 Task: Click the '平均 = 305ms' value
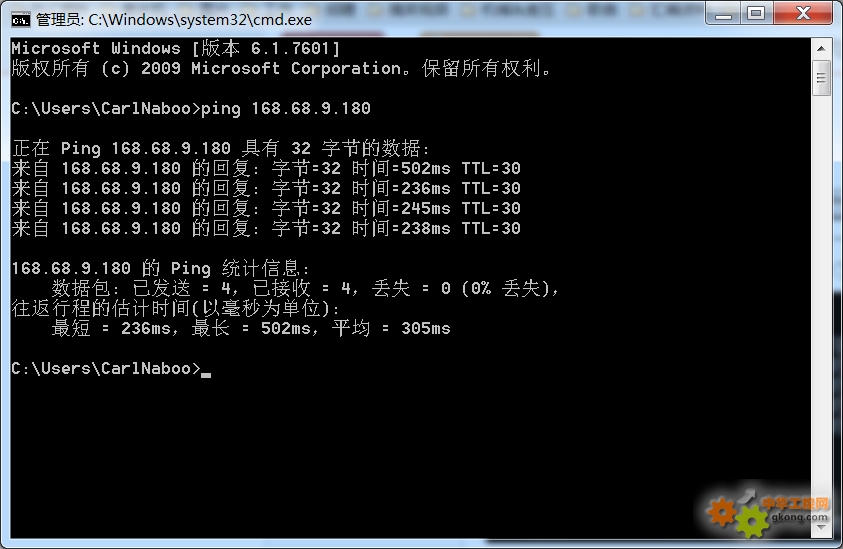391,328
